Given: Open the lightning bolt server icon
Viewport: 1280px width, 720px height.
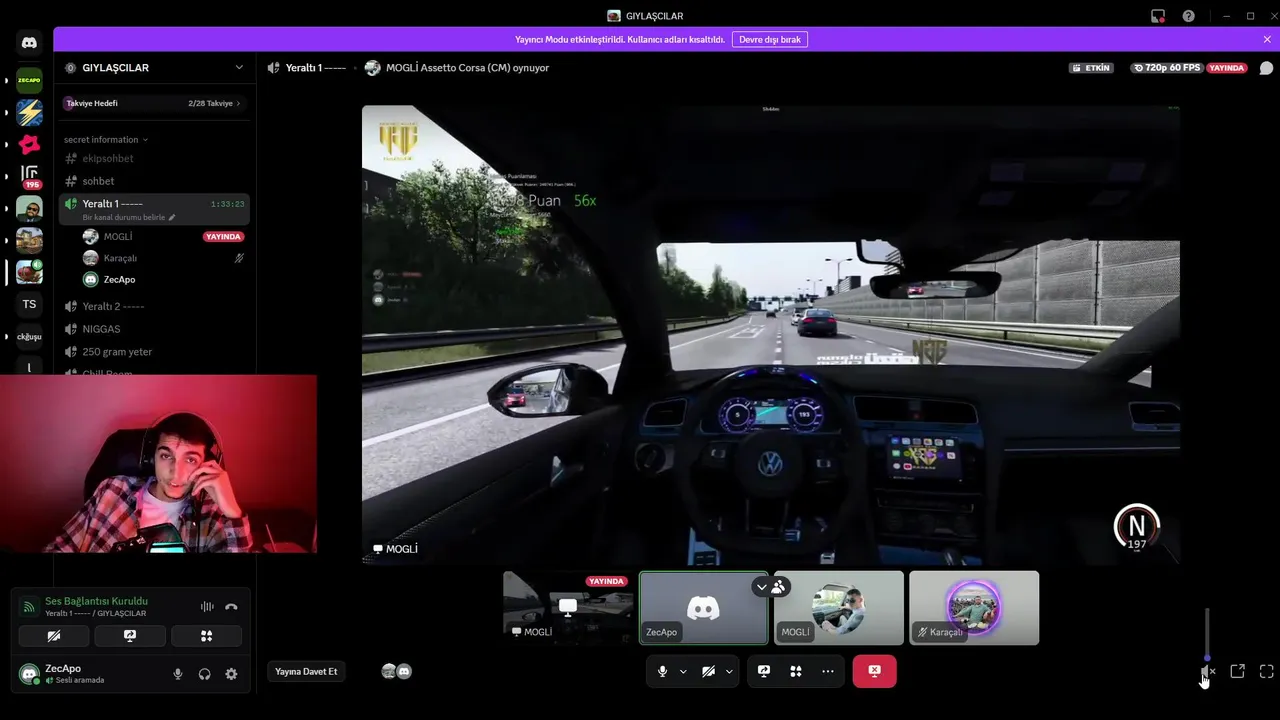Looking at the screenshot, I should (29, 112).
